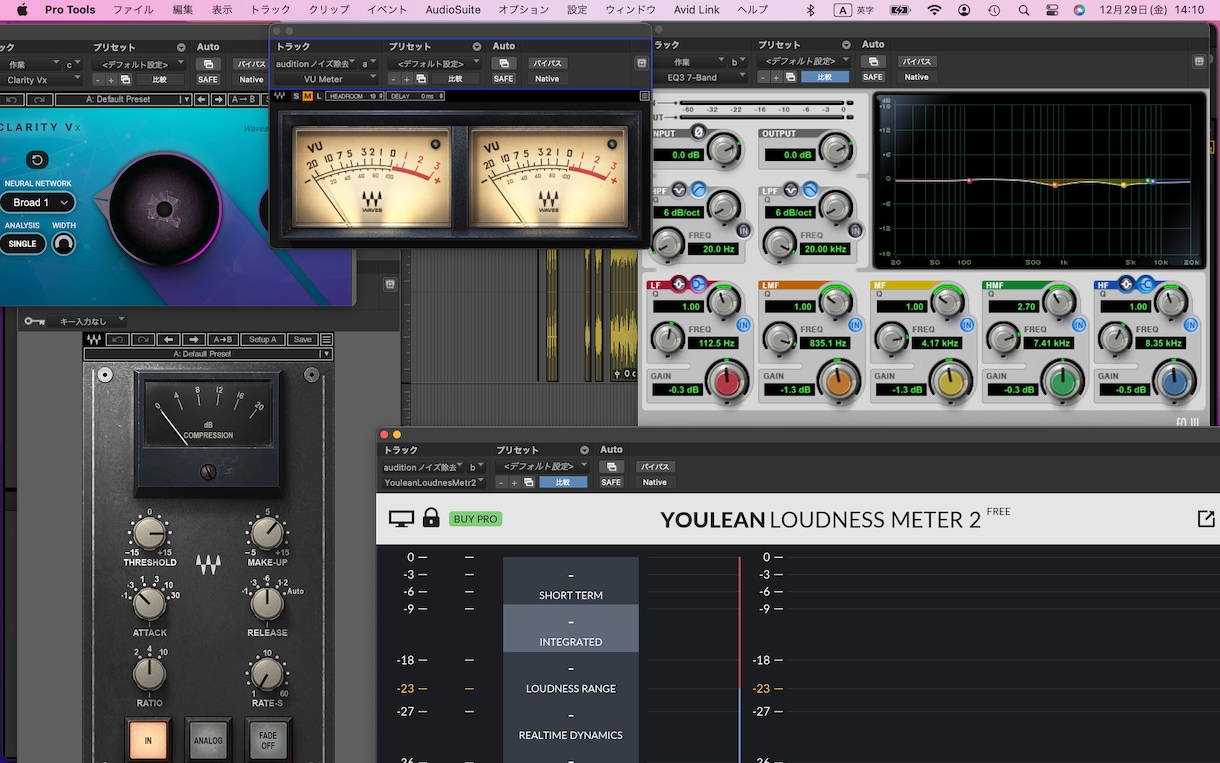This screenshot has height=763, width=1220.
Task: Open the AudioSuite menu
Action: tap(453, 10)
